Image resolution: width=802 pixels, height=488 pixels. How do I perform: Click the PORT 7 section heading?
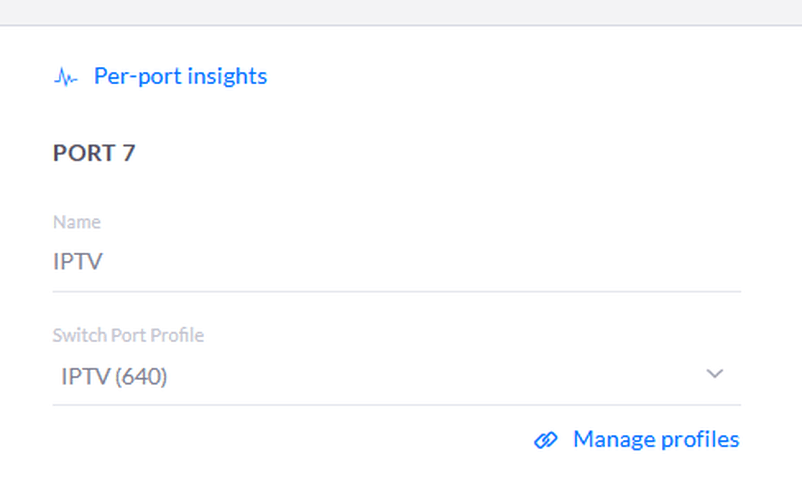(x=94, y=153)
